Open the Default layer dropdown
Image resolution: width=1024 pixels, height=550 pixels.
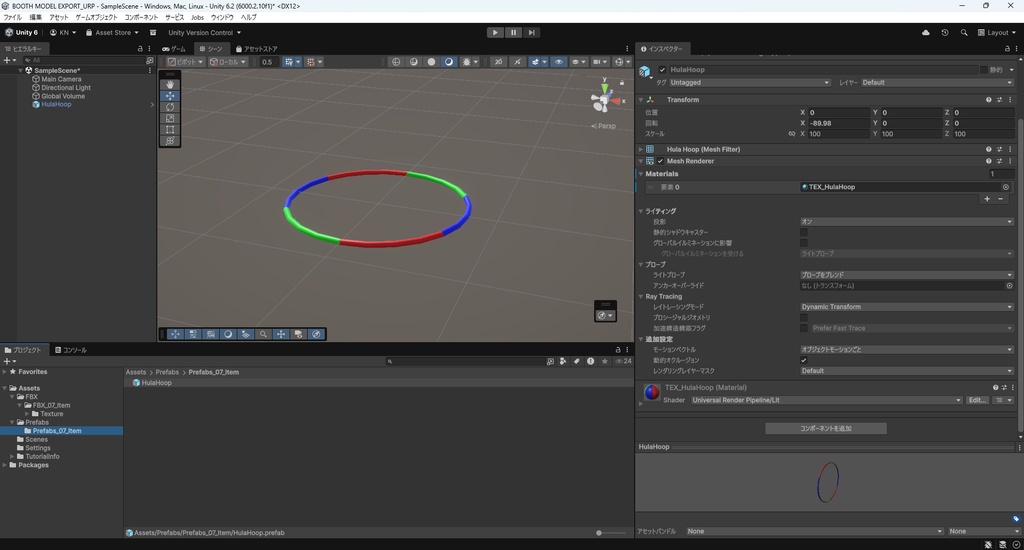click(x=938, y=82)
